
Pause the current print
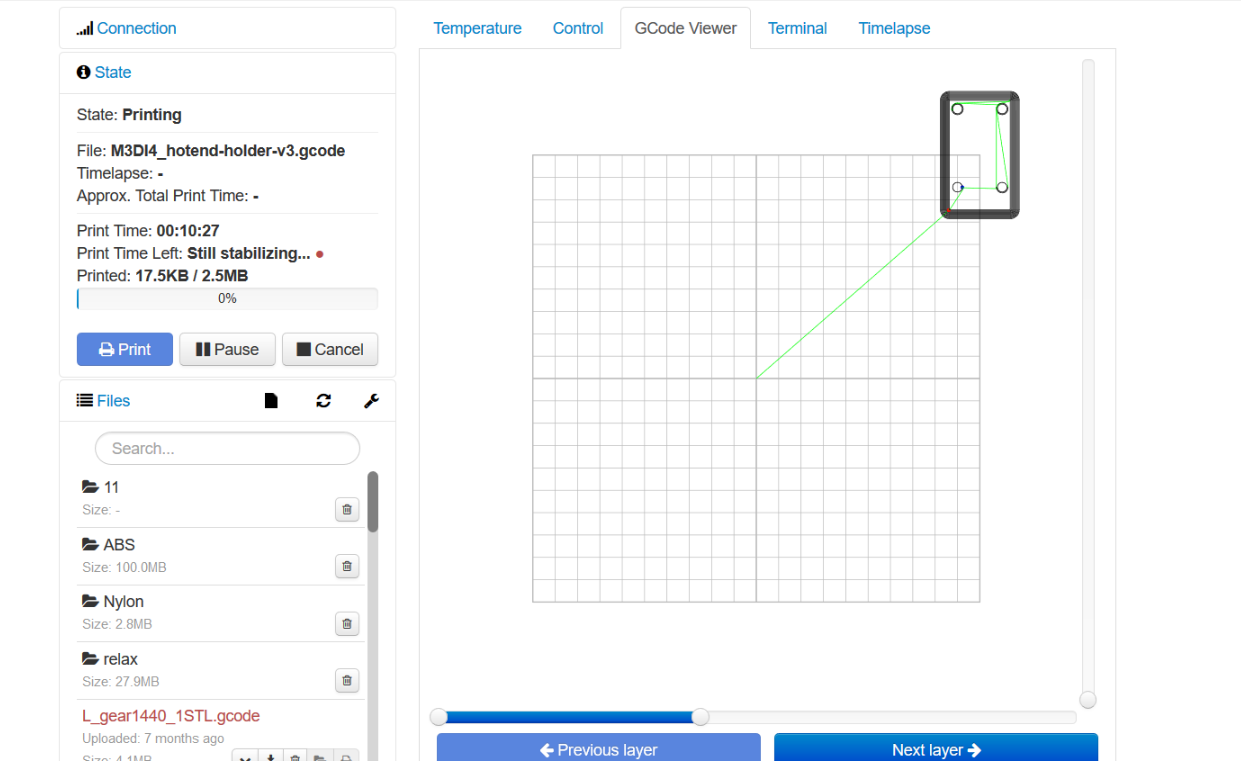[x=227, y=349]
